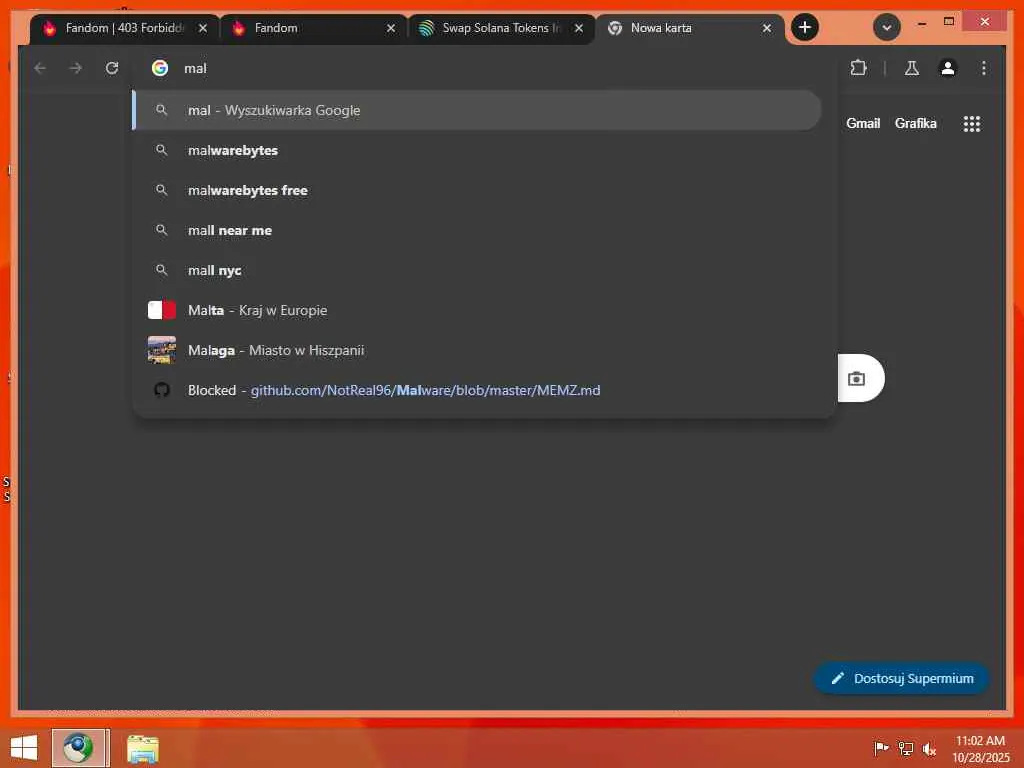Open the Action Center flag tray icon
This screenshot has height=768, width=1024.
click(881, 748)
